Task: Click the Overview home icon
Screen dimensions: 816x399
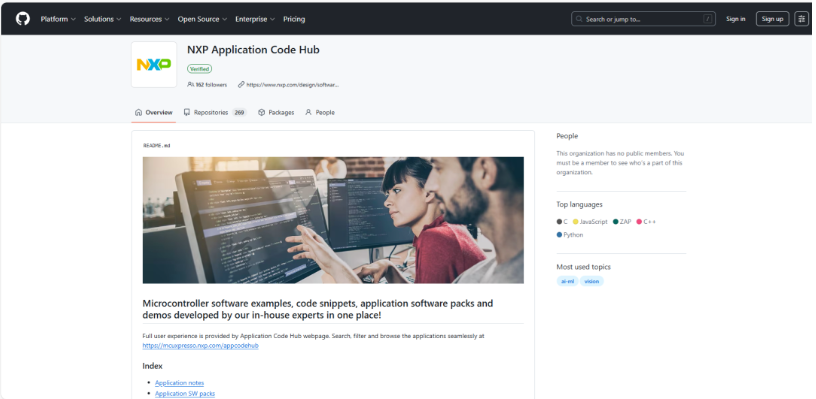Action: (138, 112)
